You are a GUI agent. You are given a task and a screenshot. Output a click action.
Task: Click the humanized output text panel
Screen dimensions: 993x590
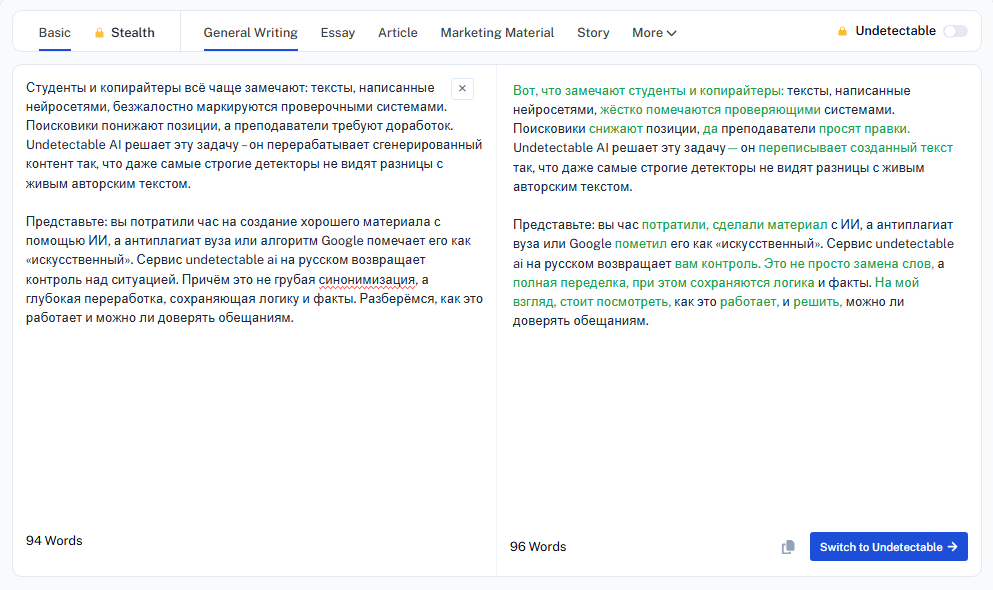738,298
